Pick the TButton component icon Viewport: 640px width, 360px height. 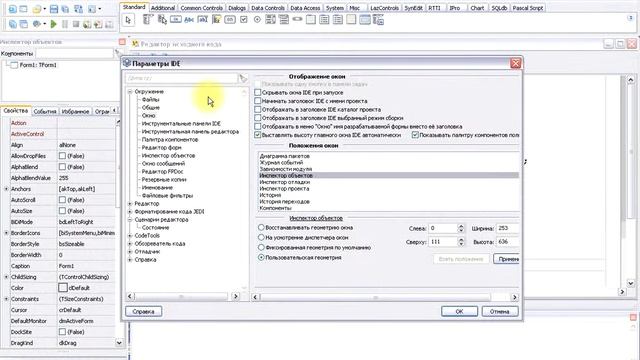(x=176, y=20)
